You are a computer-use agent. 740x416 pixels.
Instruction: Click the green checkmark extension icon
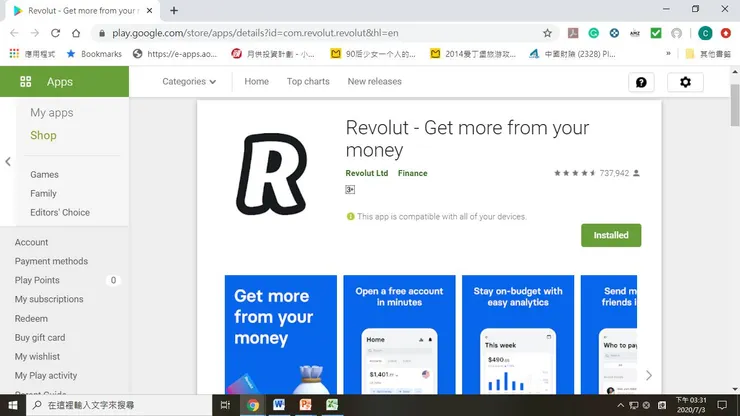[656, 33]
